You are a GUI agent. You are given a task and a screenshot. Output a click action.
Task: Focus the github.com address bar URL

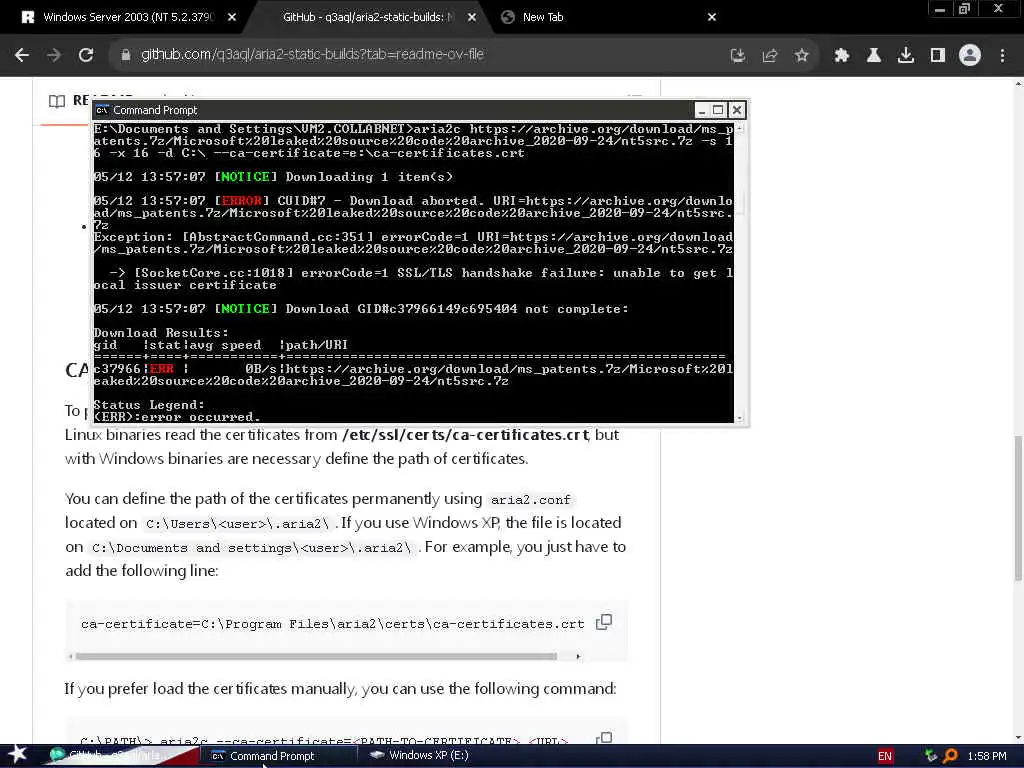pyautogui.click(x=312, y=55)
